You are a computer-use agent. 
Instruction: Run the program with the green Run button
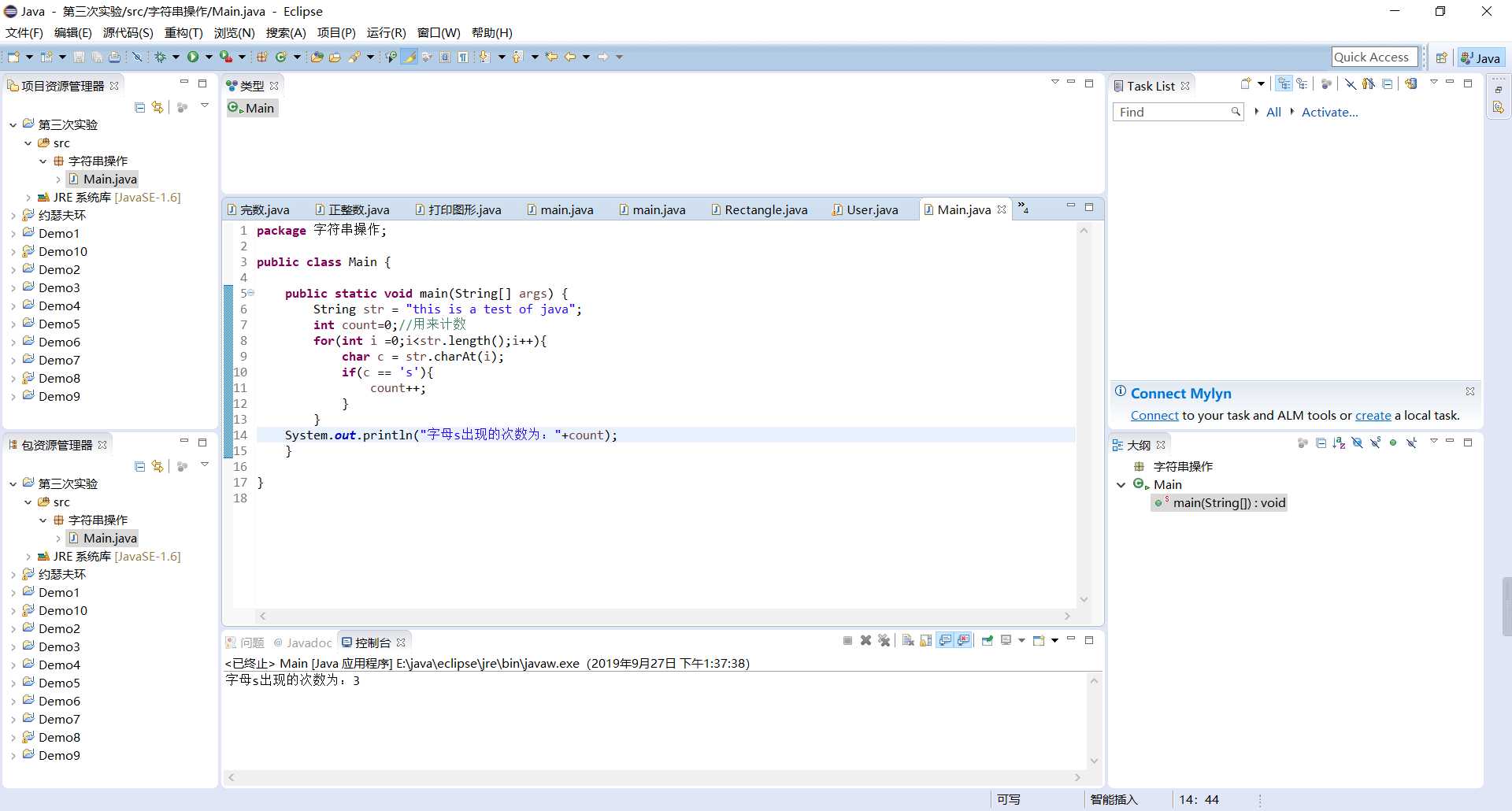click(x=193, y=57)
